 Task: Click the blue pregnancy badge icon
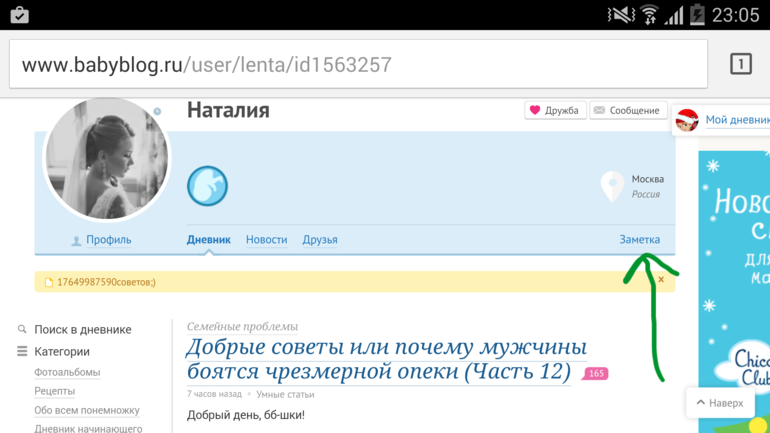click(207, 186)
